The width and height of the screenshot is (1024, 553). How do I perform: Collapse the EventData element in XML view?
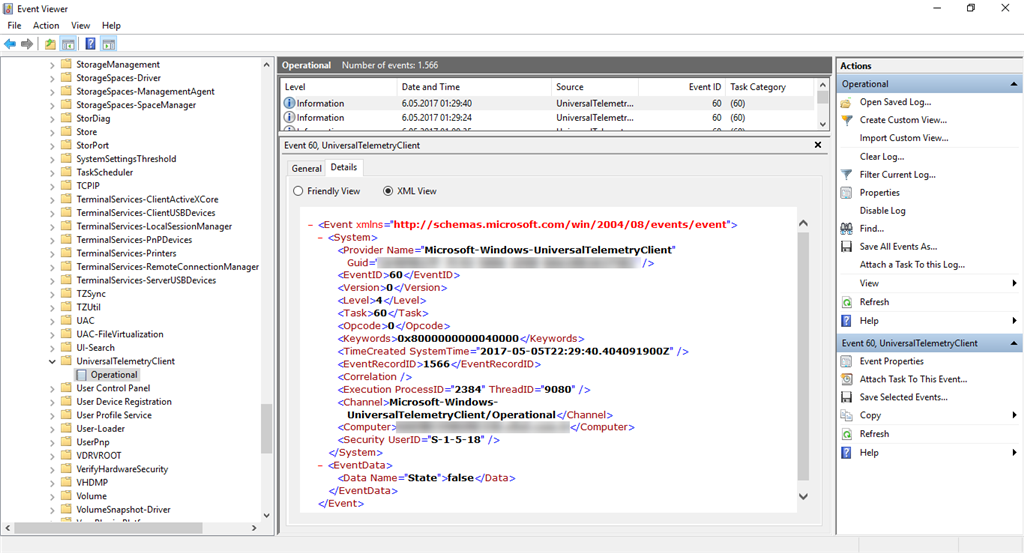[x=320, y=466]
